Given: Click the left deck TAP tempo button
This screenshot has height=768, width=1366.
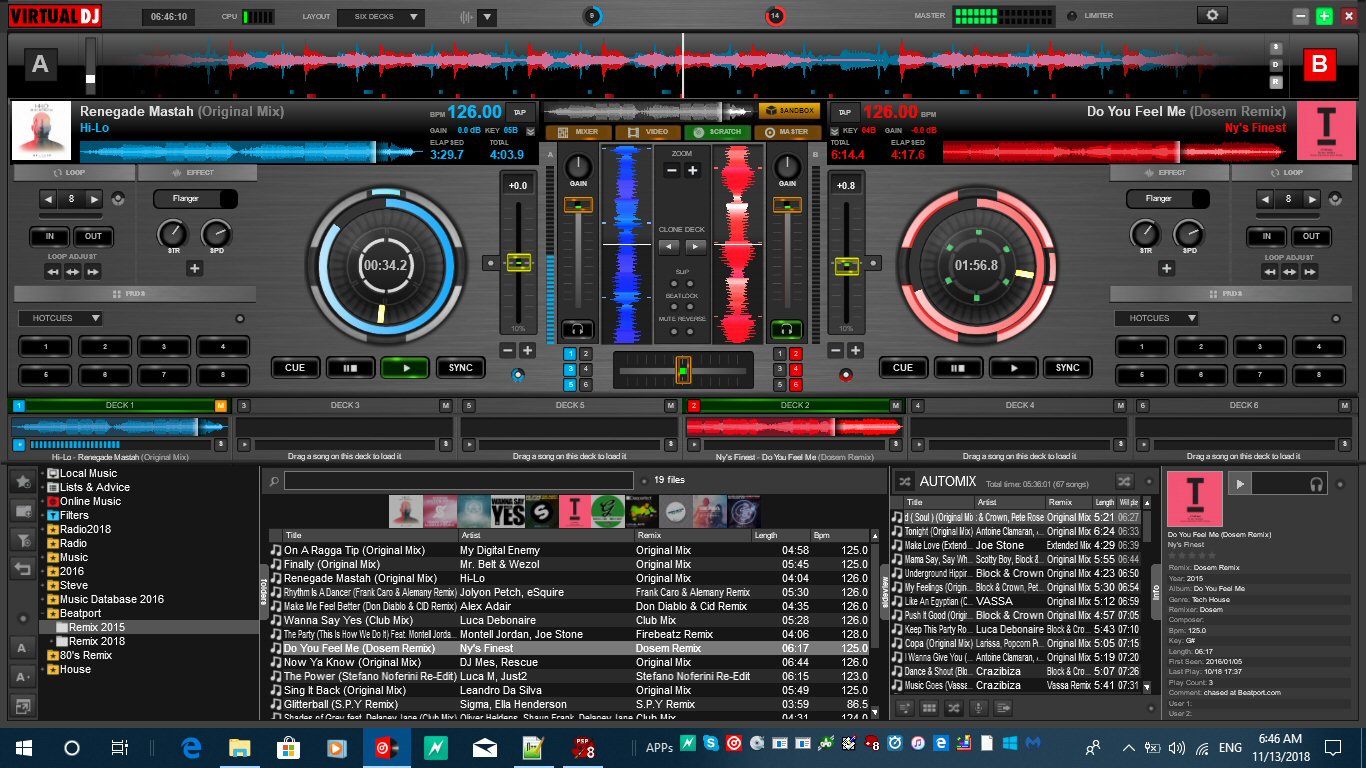Looking at the screenshot, I should click(520, 112).
